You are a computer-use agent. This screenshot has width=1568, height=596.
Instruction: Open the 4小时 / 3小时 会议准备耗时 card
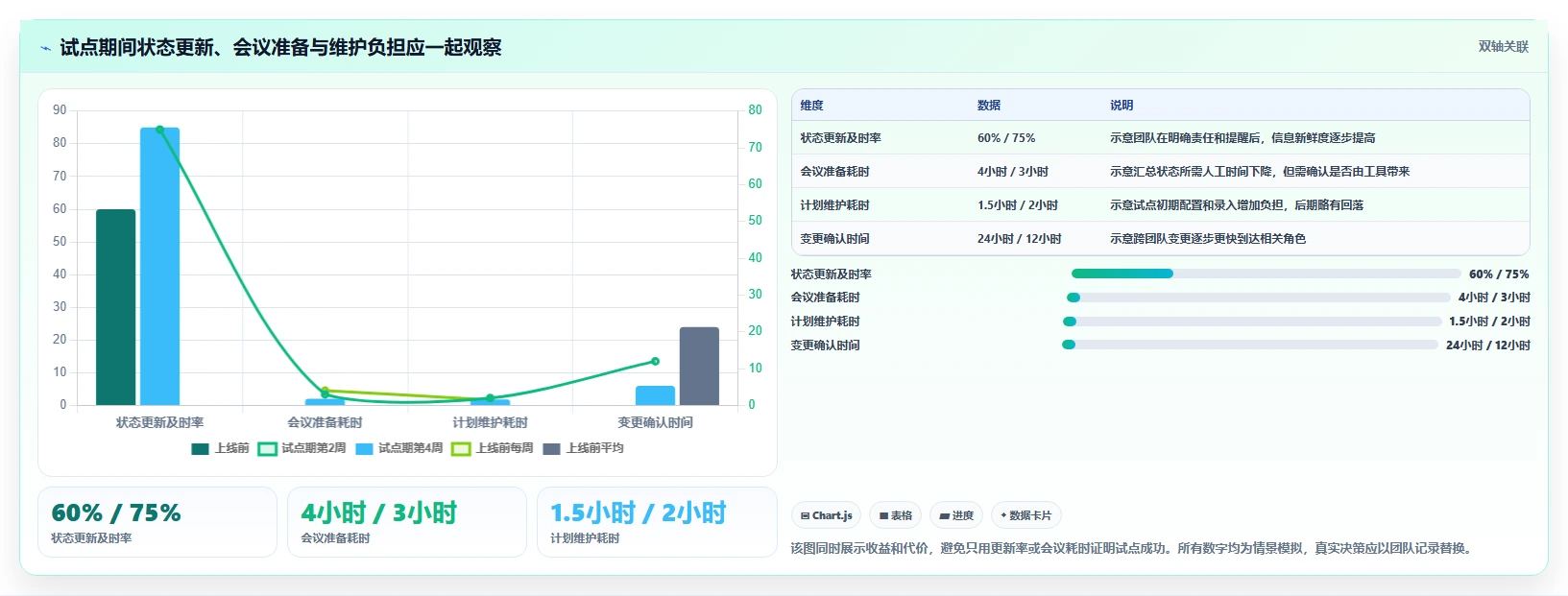[x=407, y=522]
